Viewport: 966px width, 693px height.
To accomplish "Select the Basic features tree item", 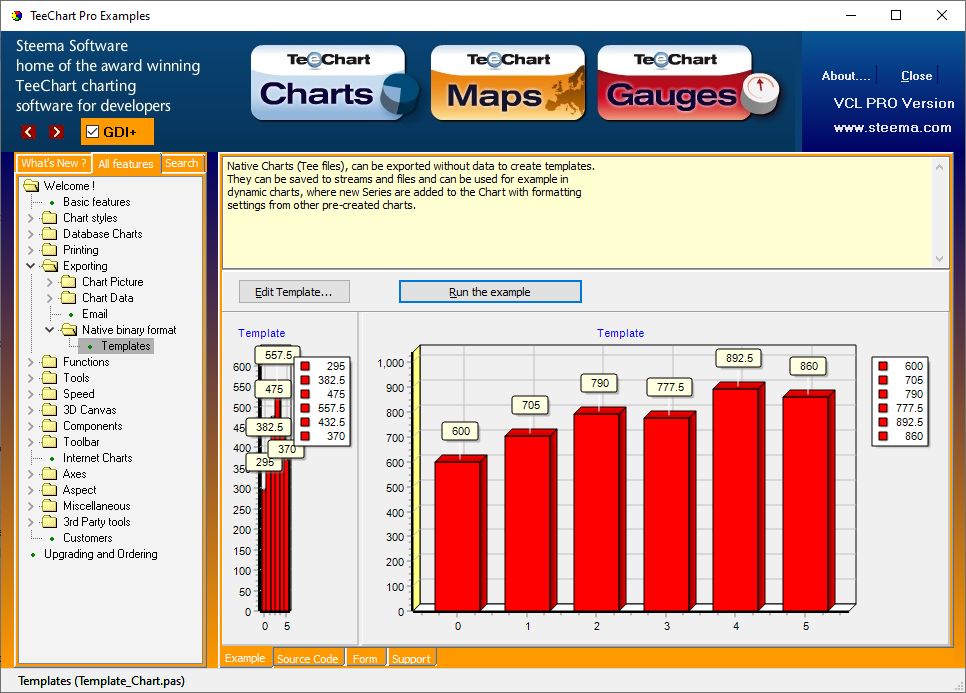I will pyautogui.click(x=97, y=201).
